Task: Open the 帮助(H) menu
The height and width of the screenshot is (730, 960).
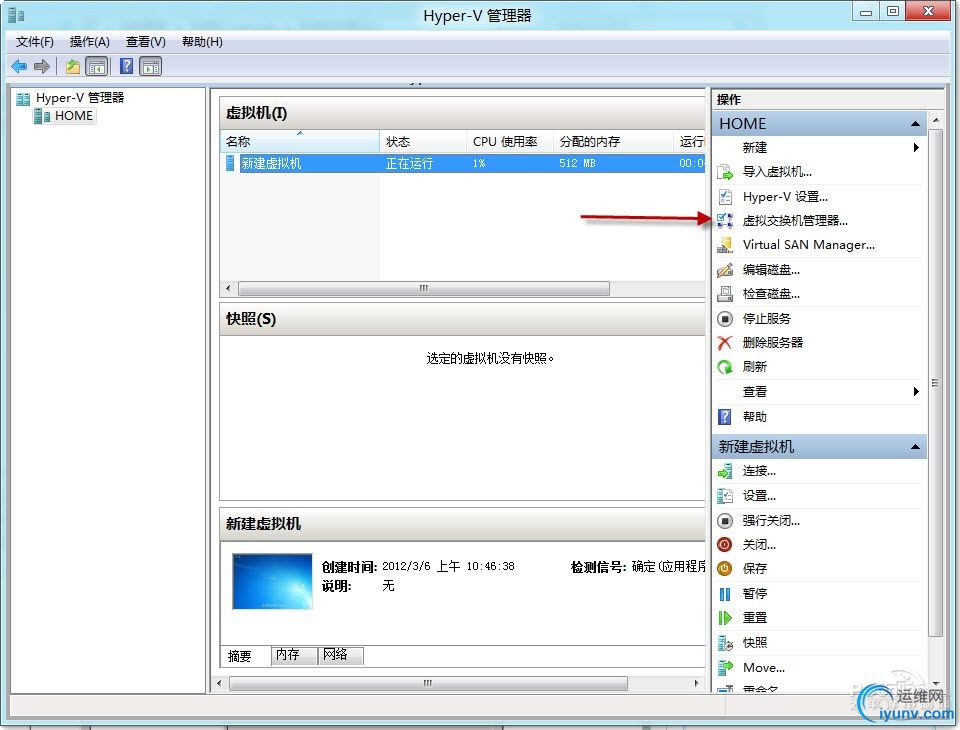Action: pos(202,42)
